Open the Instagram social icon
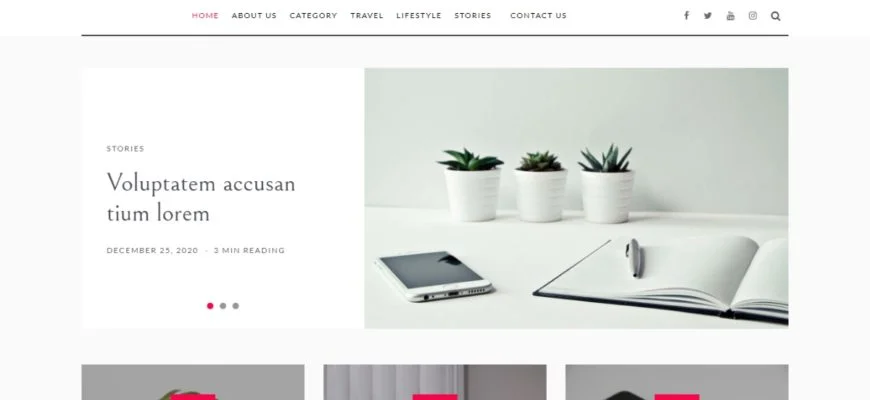 (752, 16)
